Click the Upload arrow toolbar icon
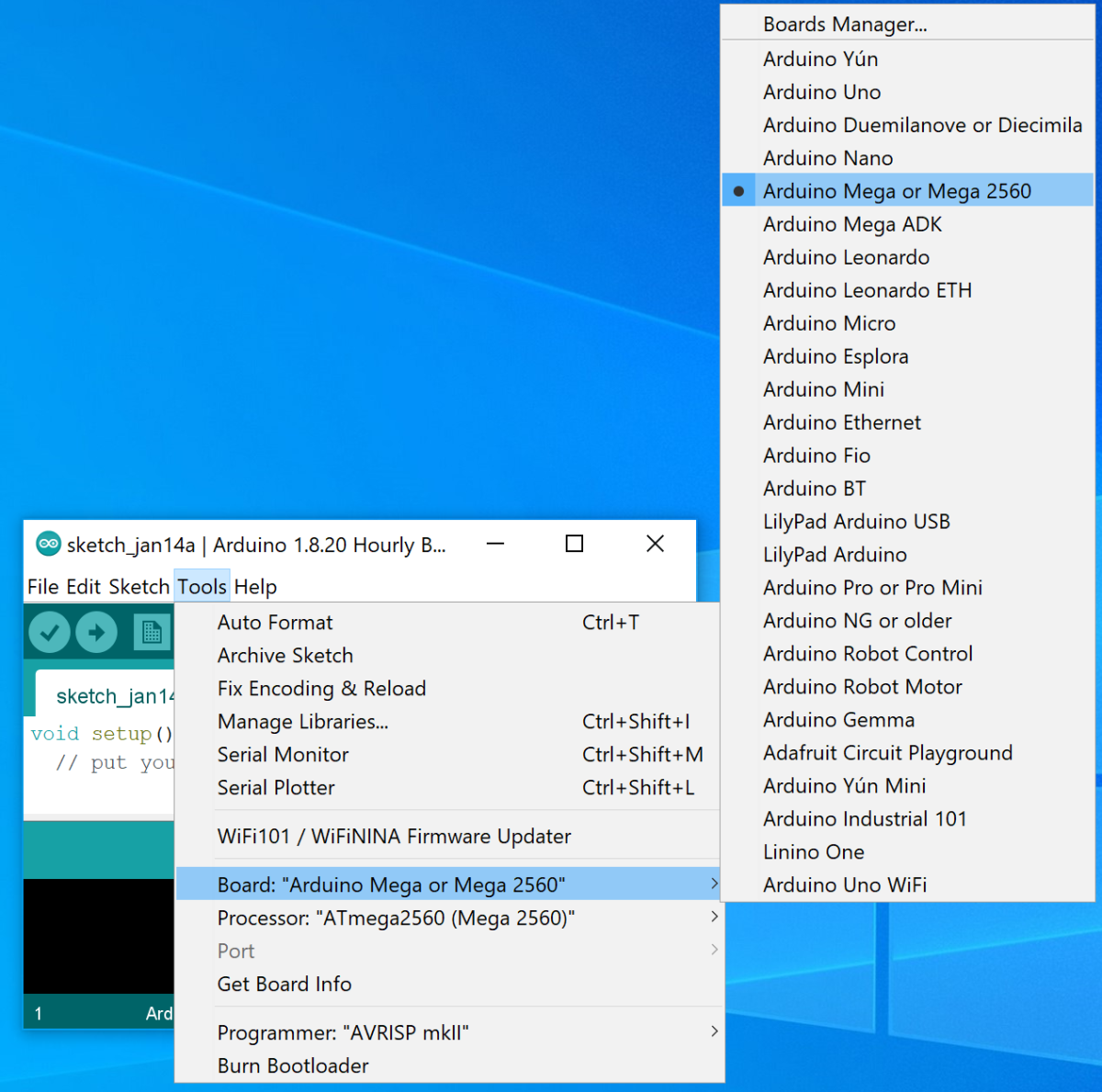Viewport: 1102px width, 1092px height. click(96, 632)
